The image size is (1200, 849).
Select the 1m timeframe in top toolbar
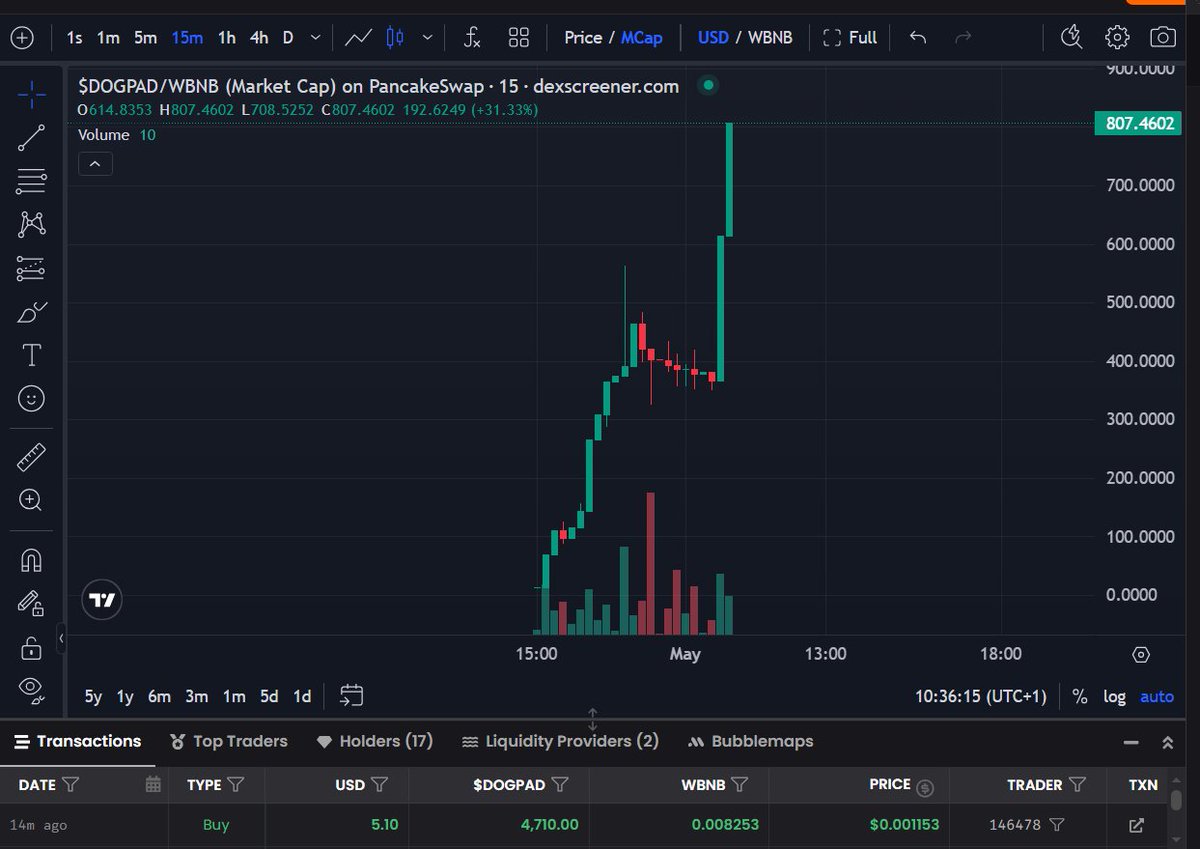click(108, 38)
